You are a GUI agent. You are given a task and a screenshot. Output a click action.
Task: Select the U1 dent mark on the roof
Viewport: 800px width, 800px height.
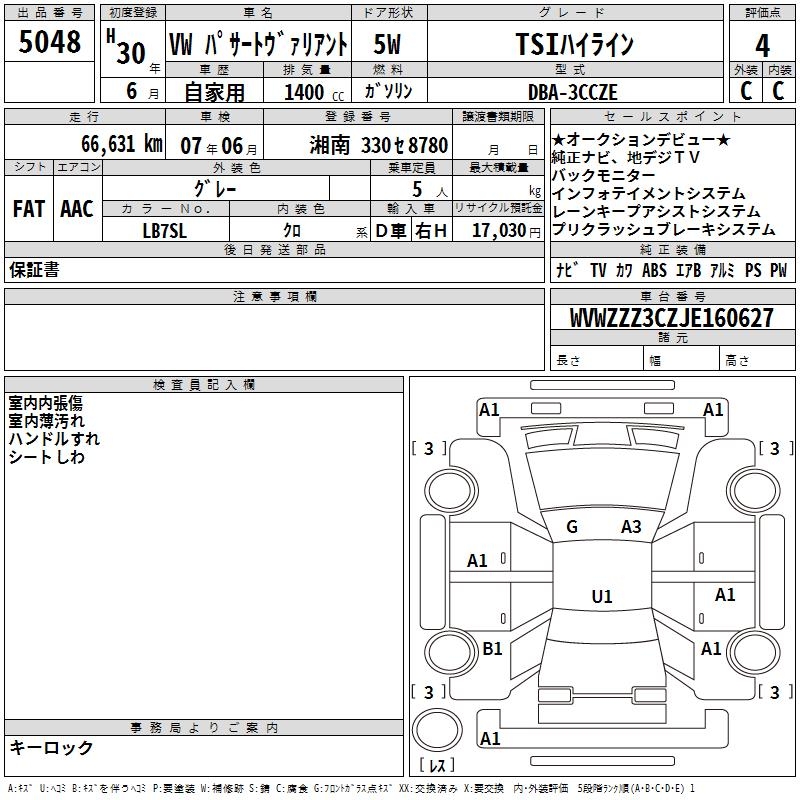coord(602,596)
